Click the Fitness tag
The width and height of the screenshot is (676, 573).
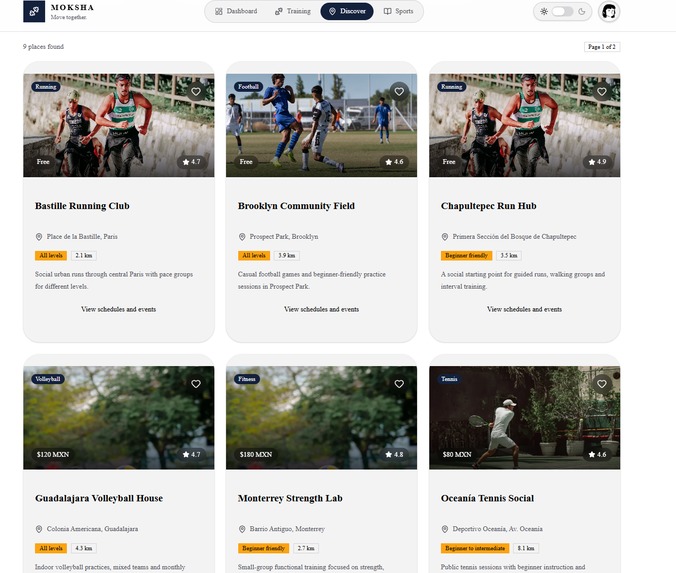(247, 379)
